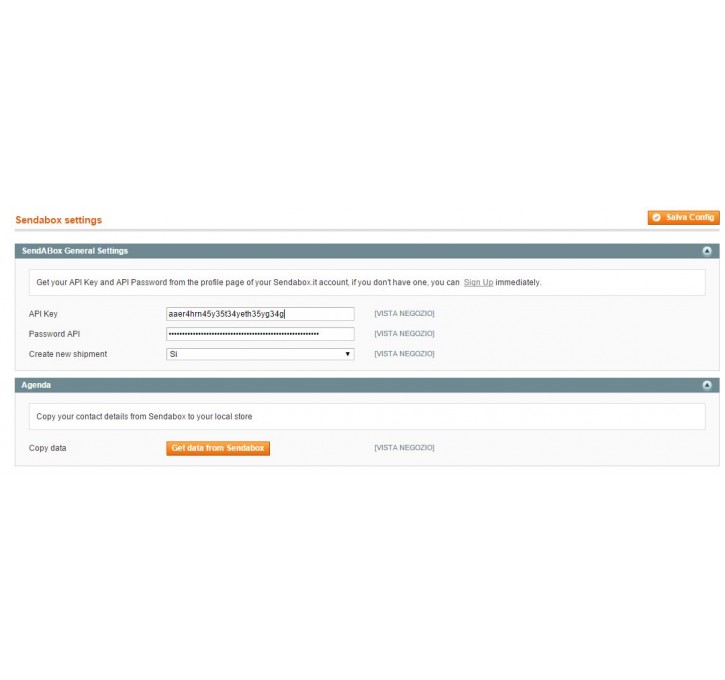Click the Copy data label
The image size is (725, 680).
[x=48, y=448]
